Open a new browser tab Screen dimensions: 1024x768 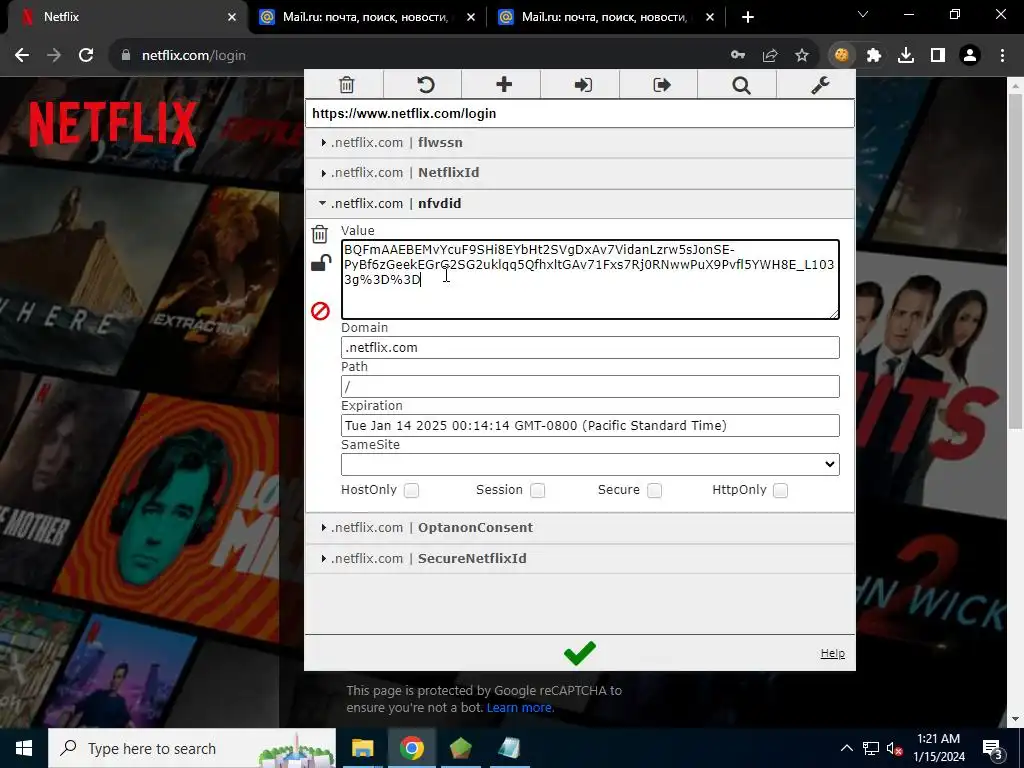click(748, 17)
